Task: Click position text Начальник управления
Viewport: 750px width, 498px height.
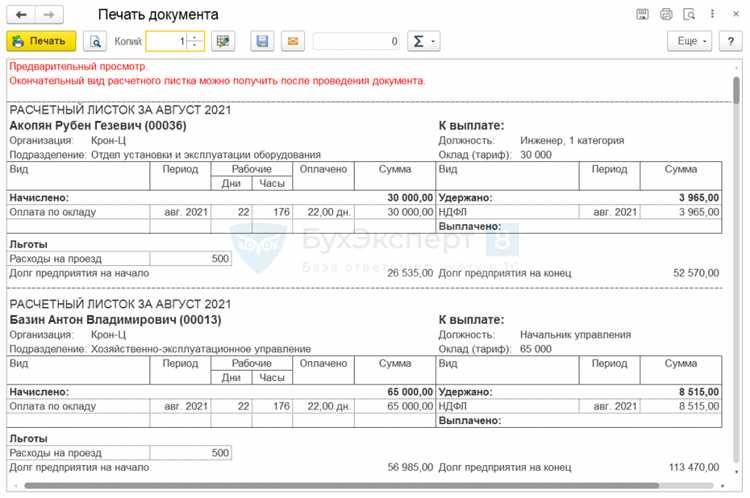Action: coord(575,335)
